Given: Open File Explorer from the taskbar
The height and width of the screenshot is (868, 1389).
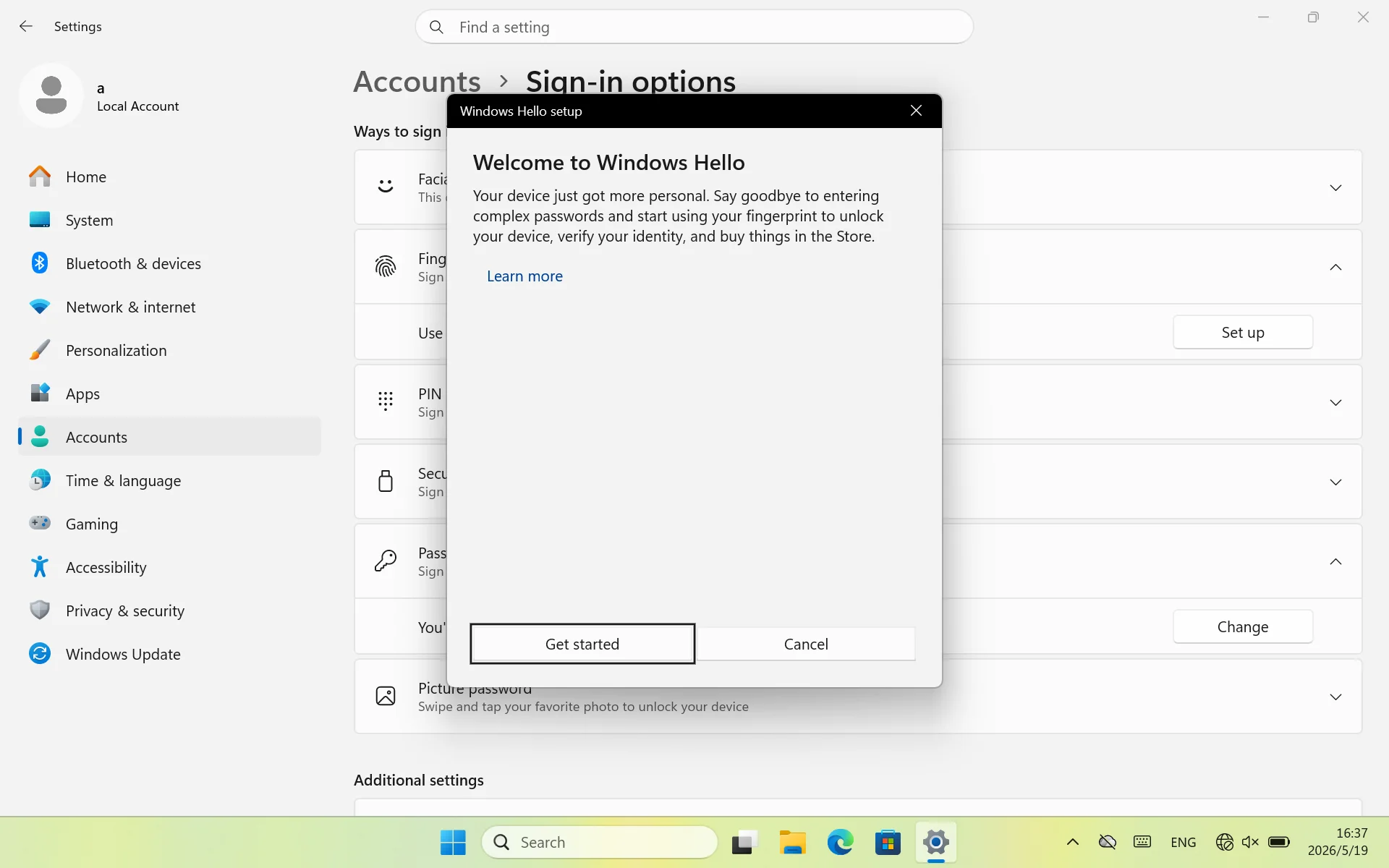Looking at the screenshot, I should pyautogui.click(x=792, y=842).
